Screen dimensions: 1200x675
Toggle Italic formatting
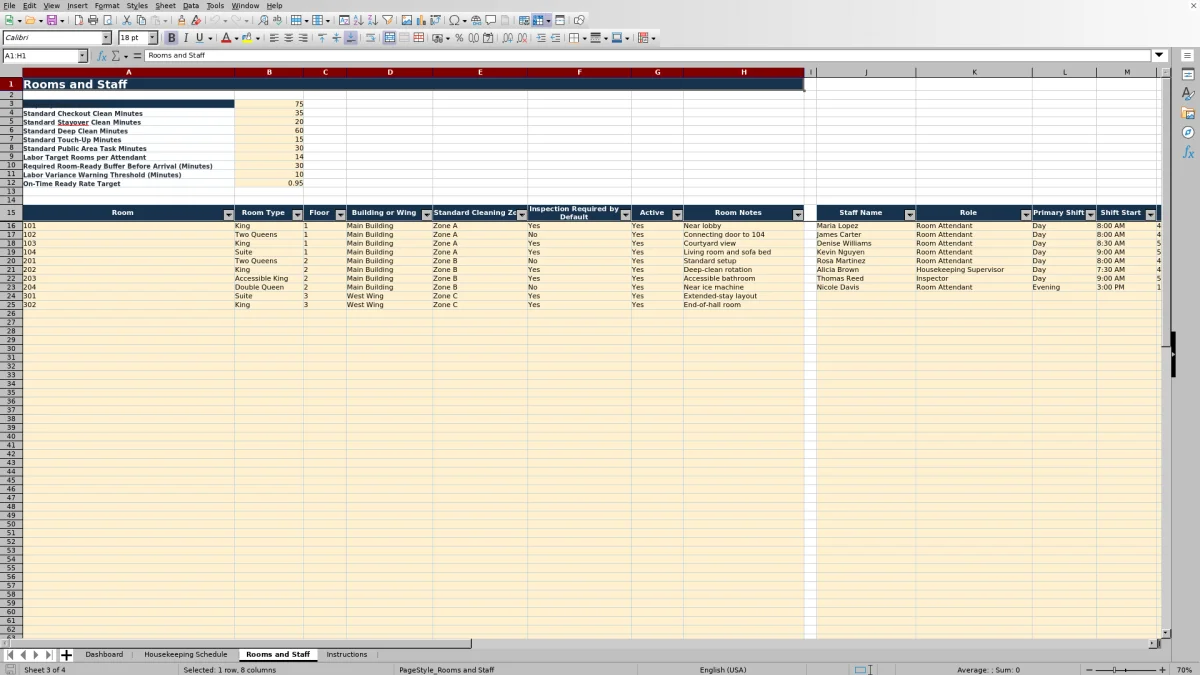(186, 38)
